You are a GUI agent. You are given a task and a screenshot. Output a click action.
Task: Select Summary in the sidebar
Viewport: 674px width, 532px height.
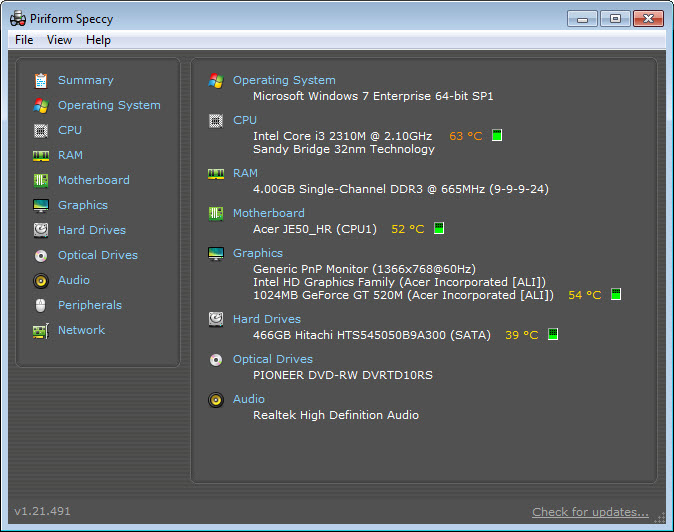pos(86,80)
